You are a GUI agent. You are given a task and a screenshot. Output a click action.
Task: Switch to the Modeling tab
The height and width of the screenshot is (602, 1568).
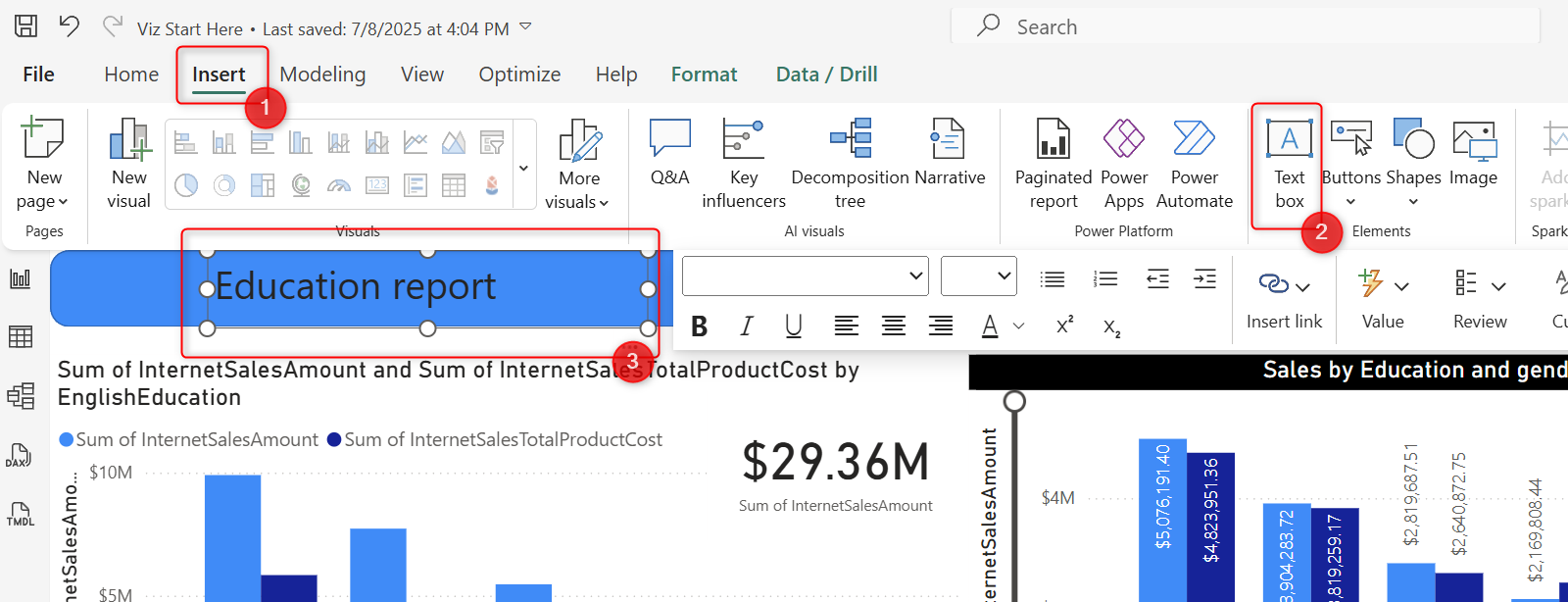(x=322, y=75)
